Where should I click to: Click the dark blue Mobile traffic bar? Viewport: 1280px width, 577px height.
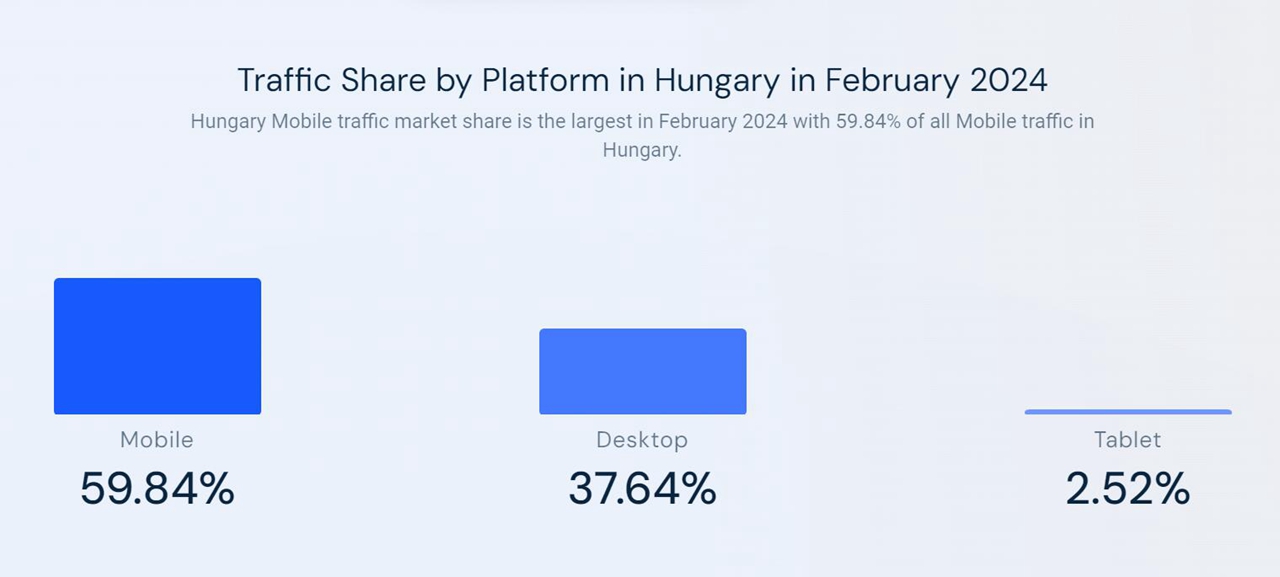pyautogui.click(x=157, y=346)
